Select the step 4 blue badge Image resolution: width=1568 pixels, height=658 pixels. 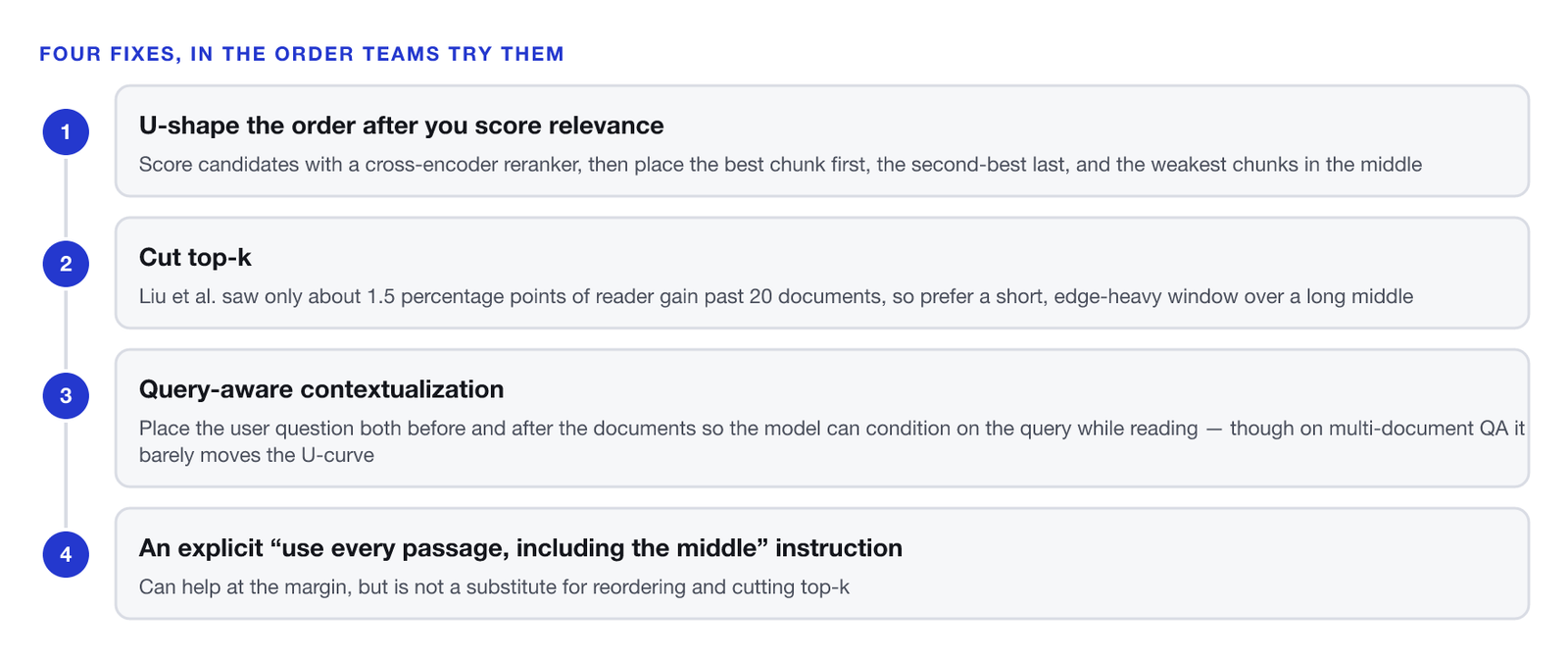tap(66, 554)
